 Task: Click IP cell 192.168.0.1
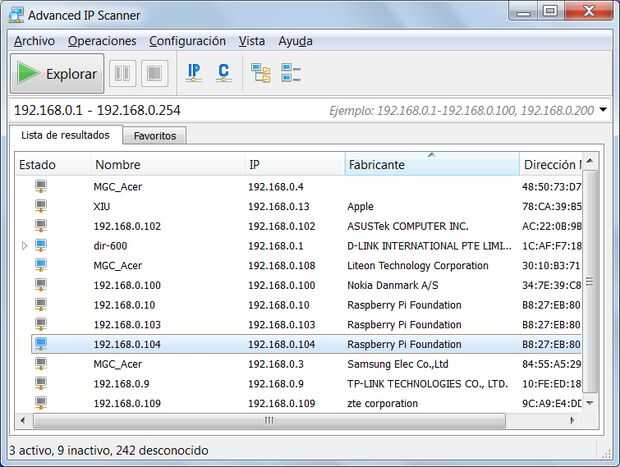click(276, 246)
